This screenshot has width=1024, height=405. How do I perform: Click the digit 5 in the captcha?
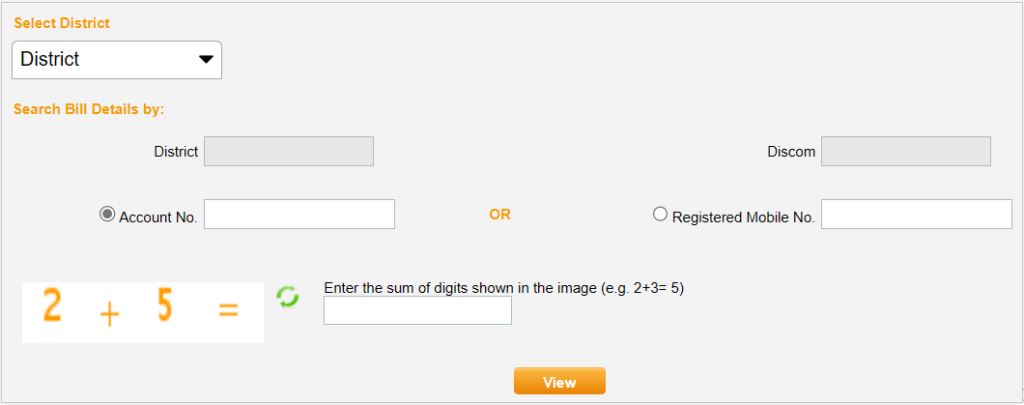click(165, 308)
